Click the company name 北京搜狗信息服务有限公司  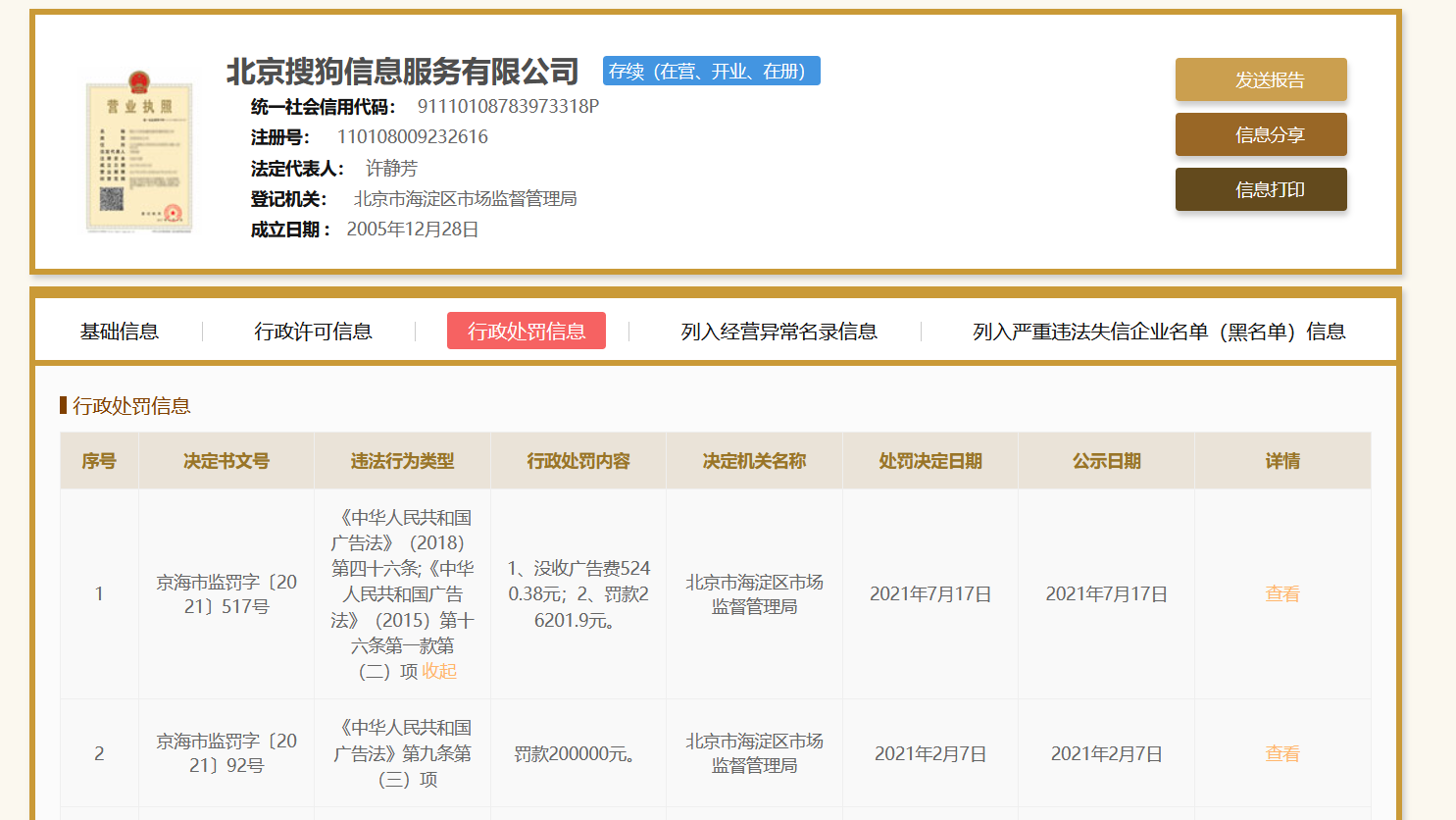pyautogui.click(x=403, y=72)
